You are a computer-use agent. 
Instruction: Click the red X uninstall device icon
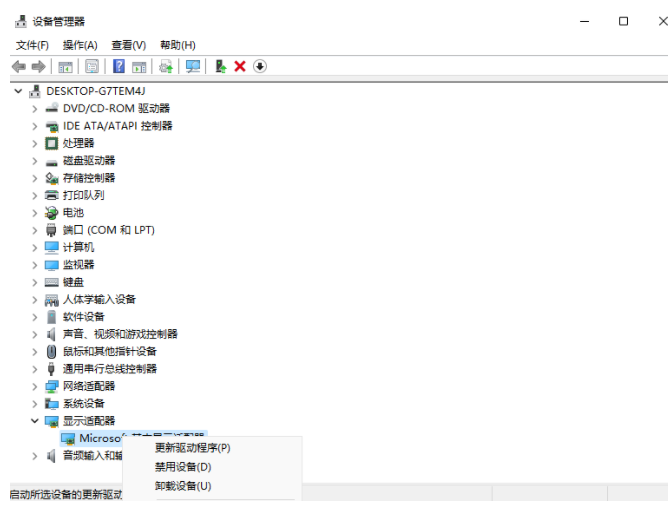pyautogui.click(x=240, y=66)
